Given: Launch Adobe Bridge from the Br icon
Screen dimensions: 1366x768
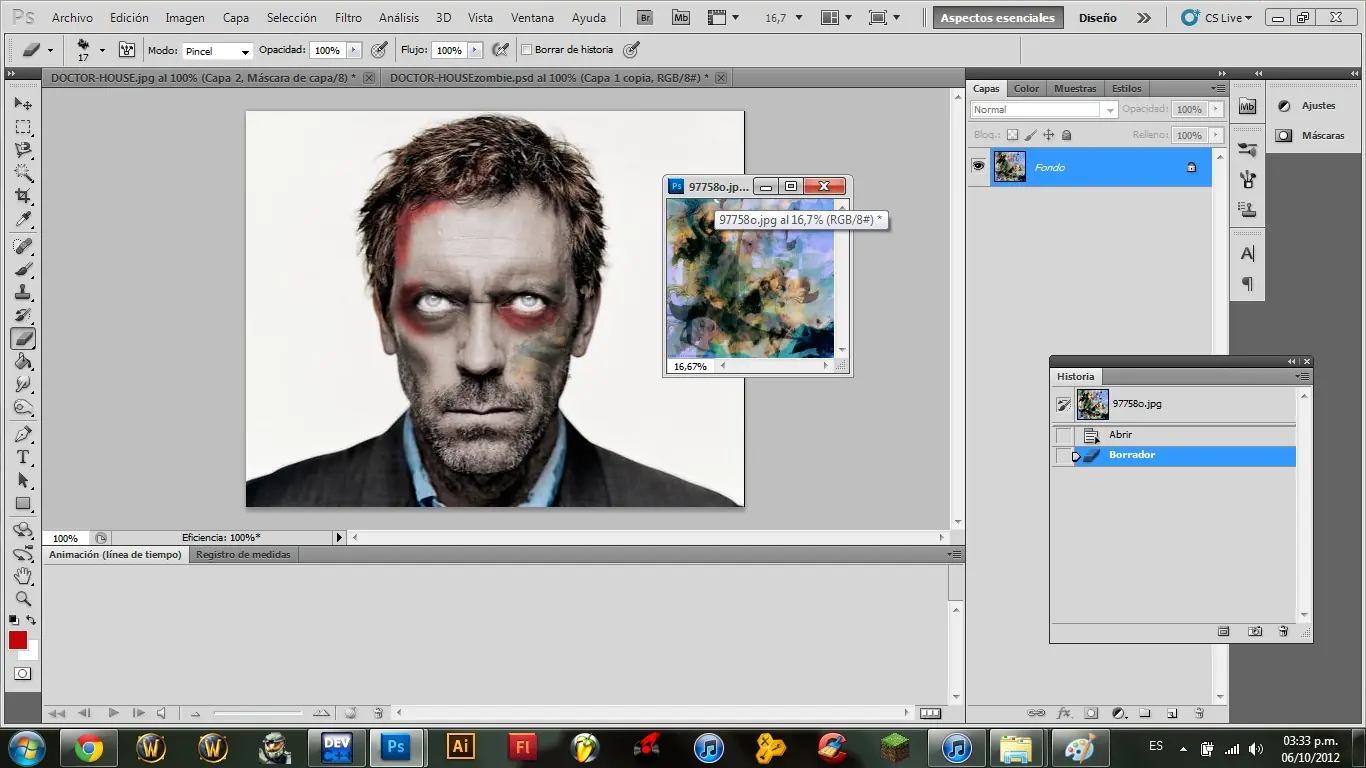Looking at the screenshot, I should click(x=645, y=18).
